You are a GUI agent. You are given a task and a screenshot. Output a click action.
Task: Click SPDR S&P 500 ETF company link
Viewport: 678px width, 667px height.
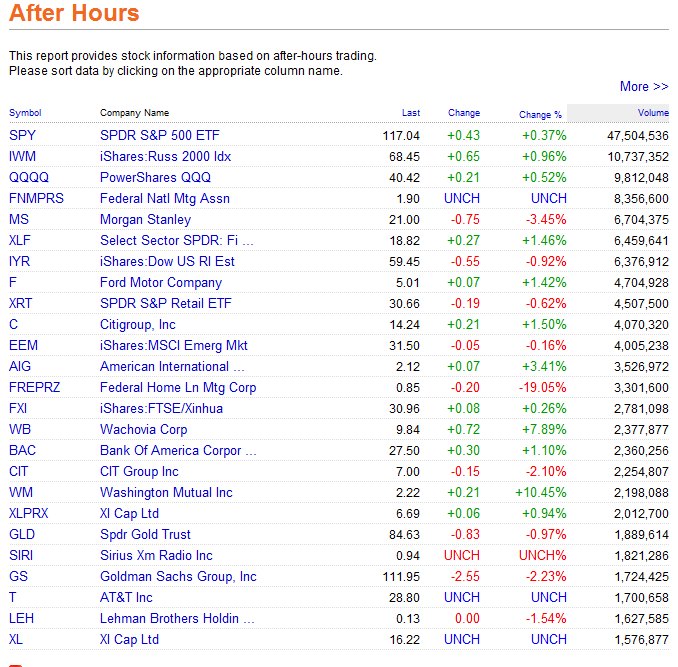point(159,135)
